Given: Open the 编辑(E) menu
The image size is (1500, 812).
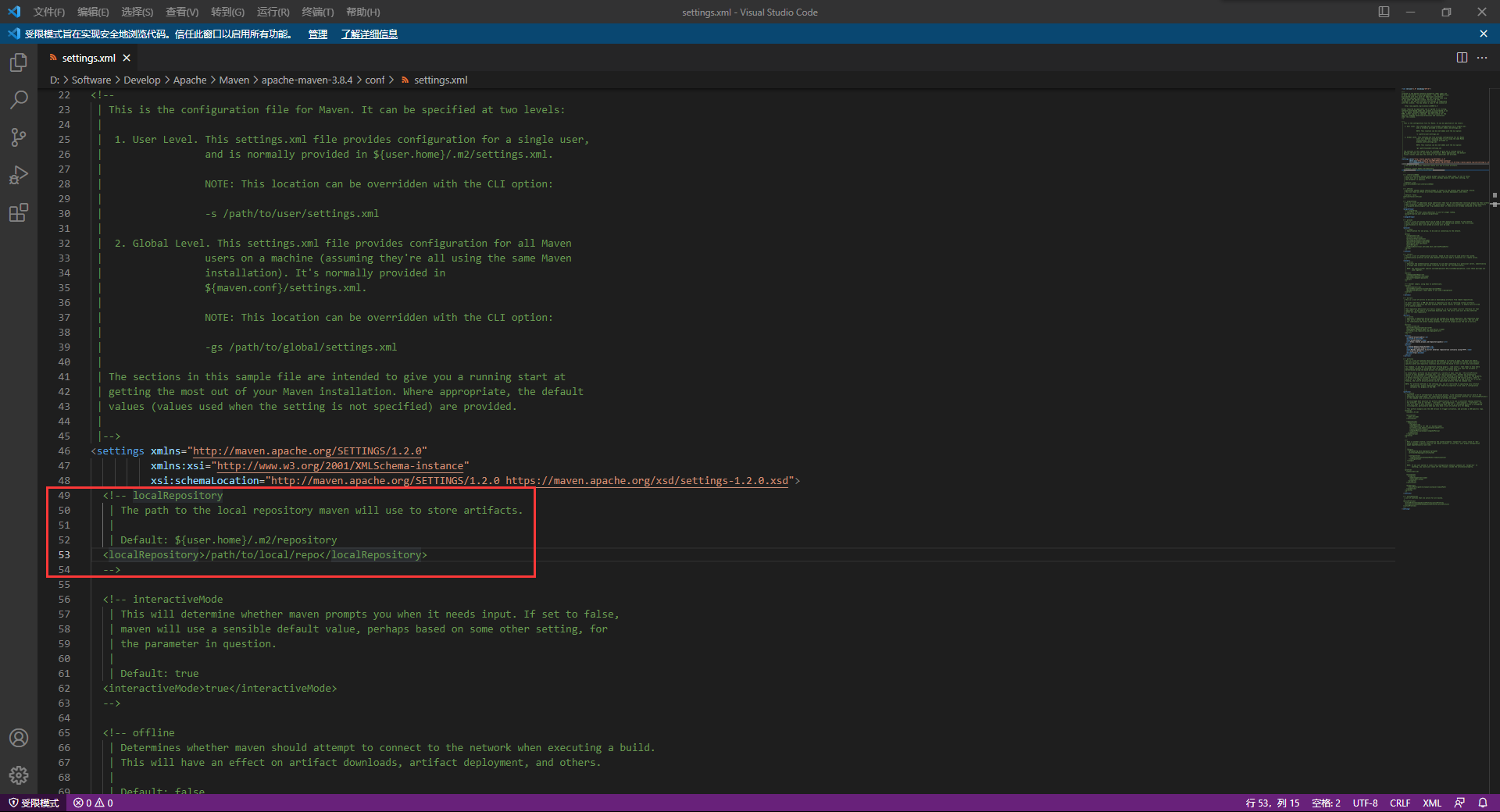Looking at the screenshot, I should click(93, 12).
